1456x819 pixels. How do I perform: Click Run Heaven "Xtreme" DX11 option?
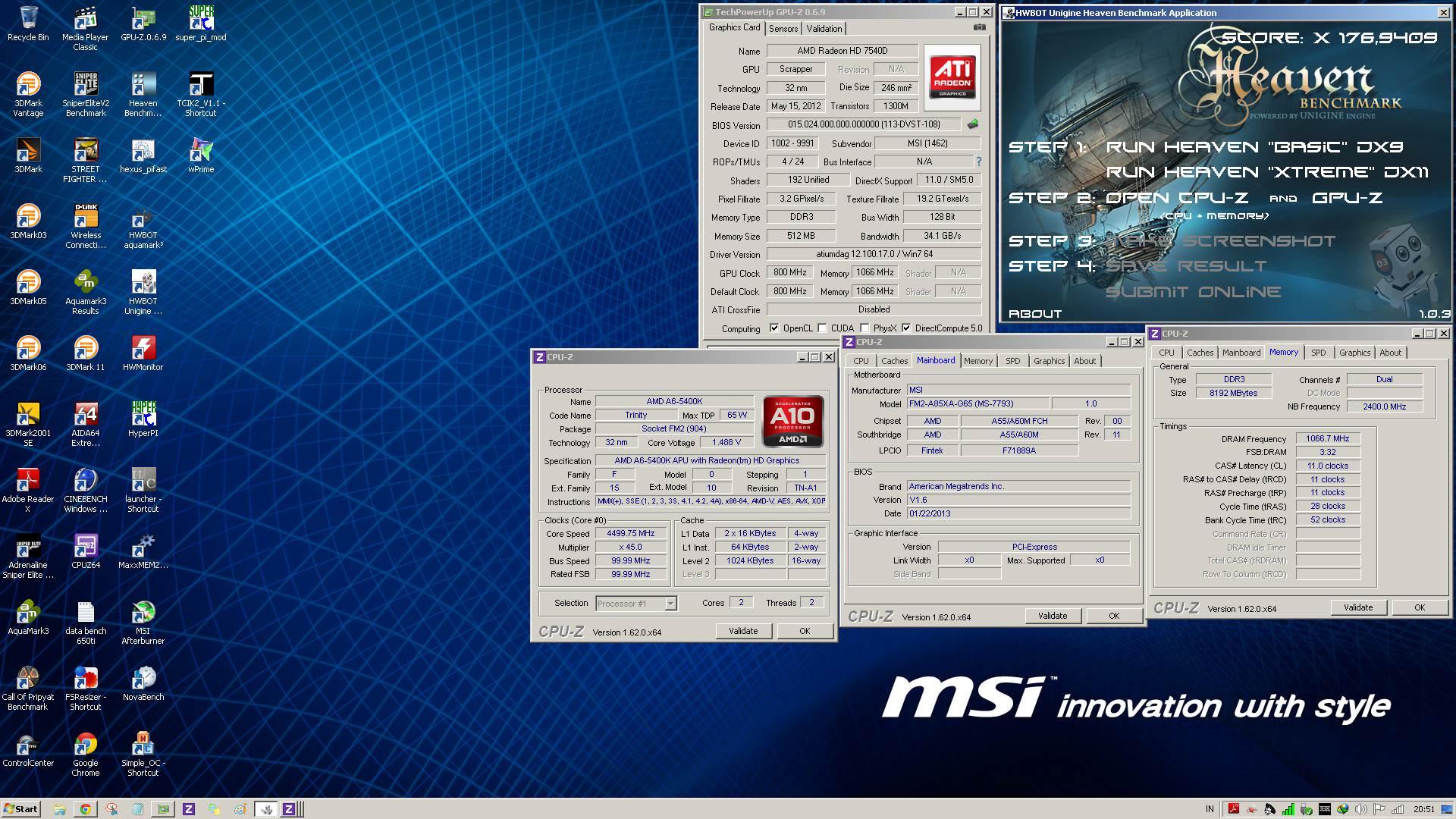coord(1267,172)
